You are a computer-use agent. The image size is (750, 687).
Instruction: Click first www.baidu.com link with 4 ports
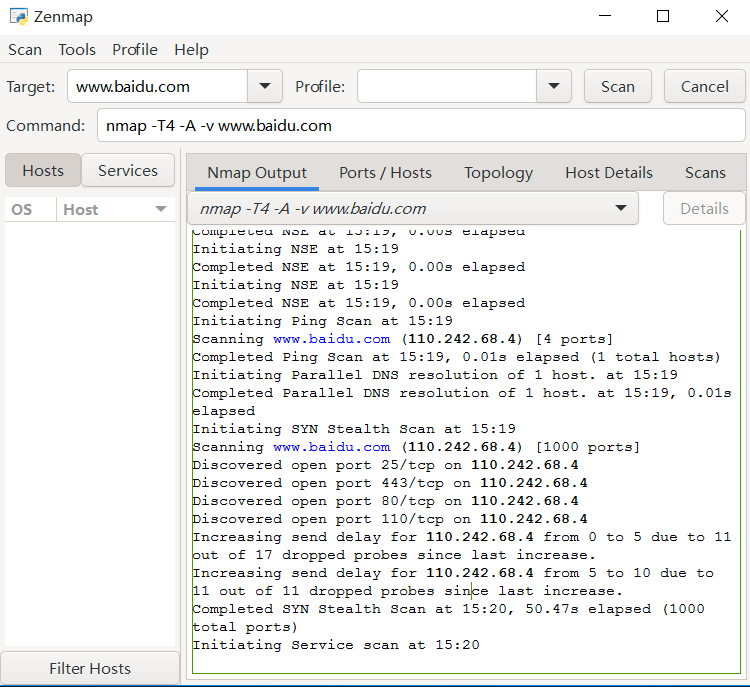[331, 339]
